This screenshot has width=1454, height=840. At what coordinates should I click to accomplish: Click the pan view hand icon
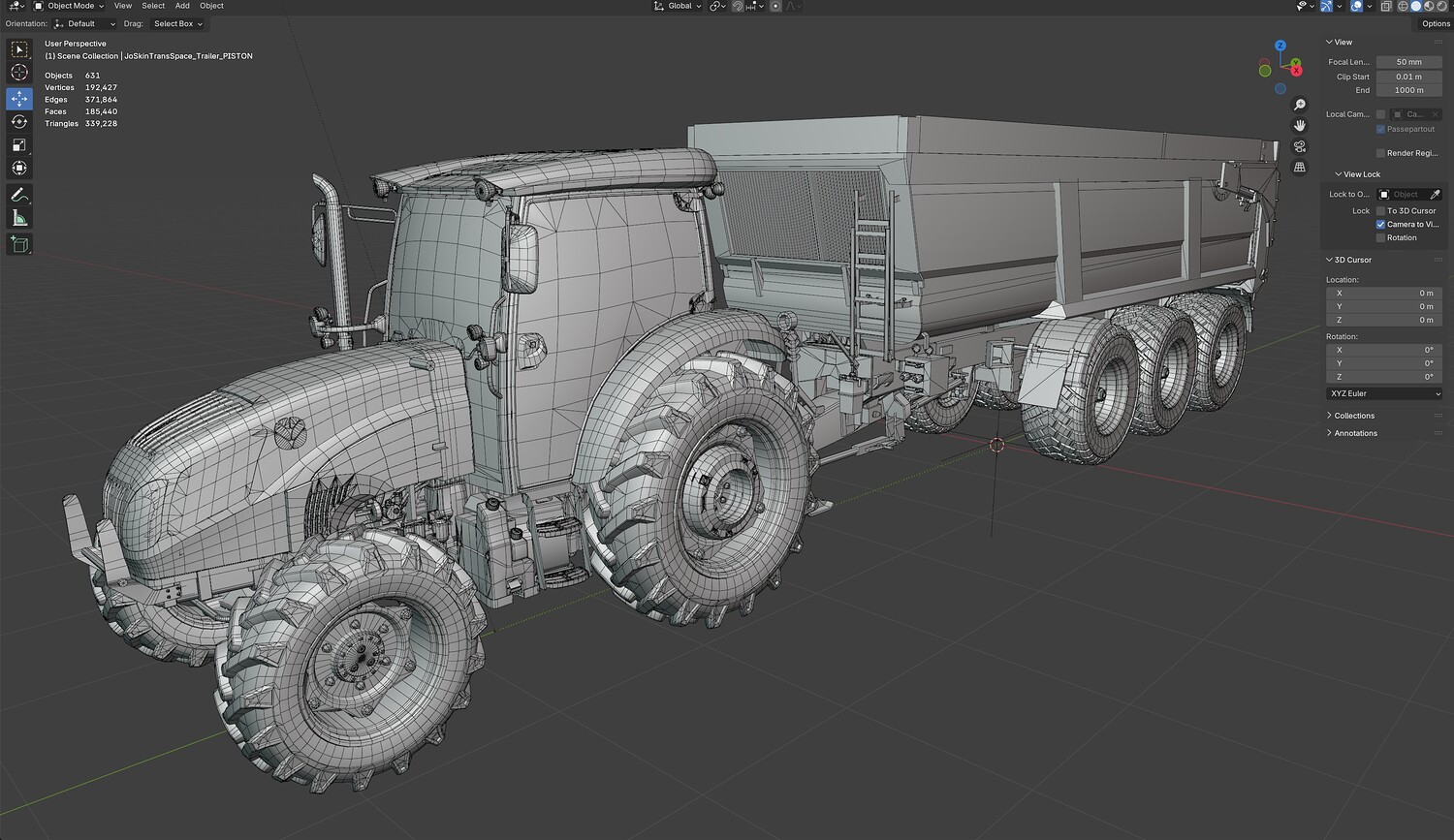point(1300,125)
